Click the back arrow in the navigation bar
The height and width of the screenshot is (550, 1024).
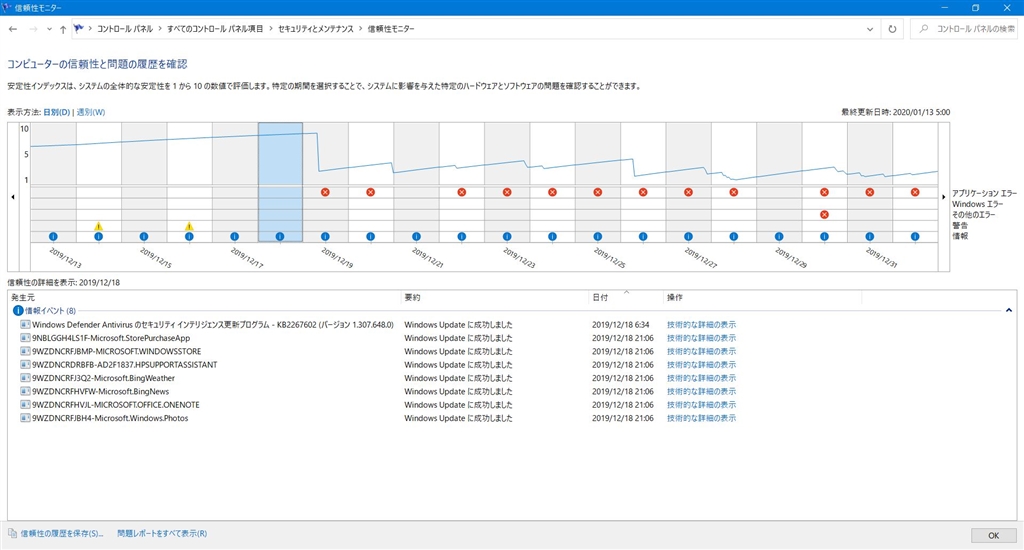(13, 29)
